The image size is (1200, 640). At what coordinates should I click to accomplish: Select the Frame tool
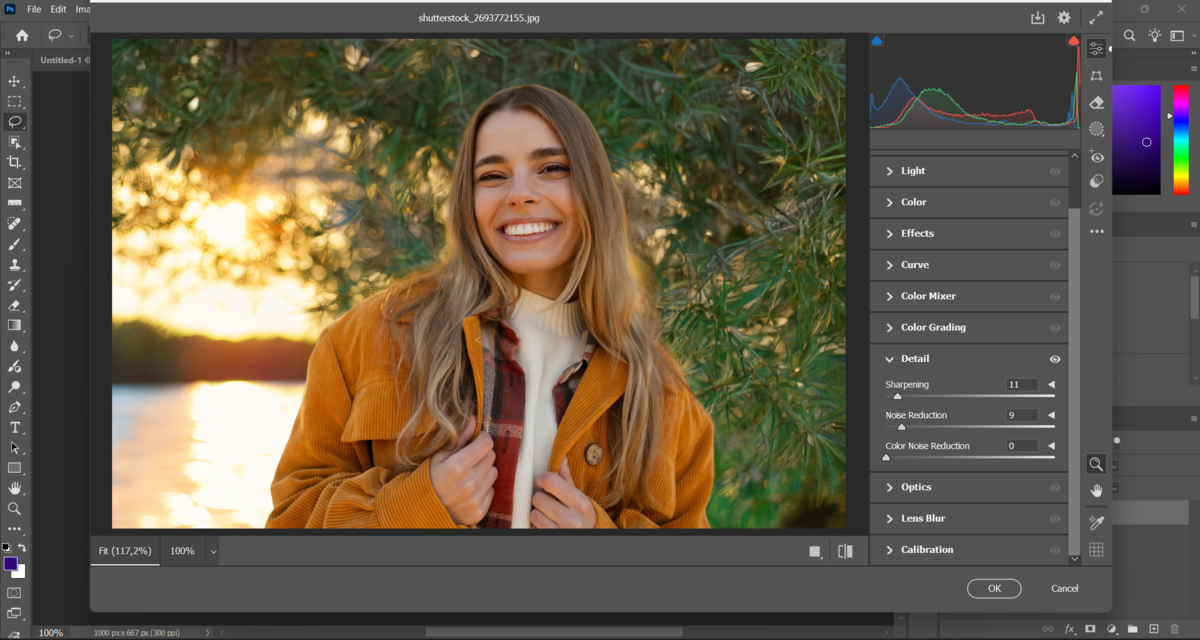click(x=14, y=183)
